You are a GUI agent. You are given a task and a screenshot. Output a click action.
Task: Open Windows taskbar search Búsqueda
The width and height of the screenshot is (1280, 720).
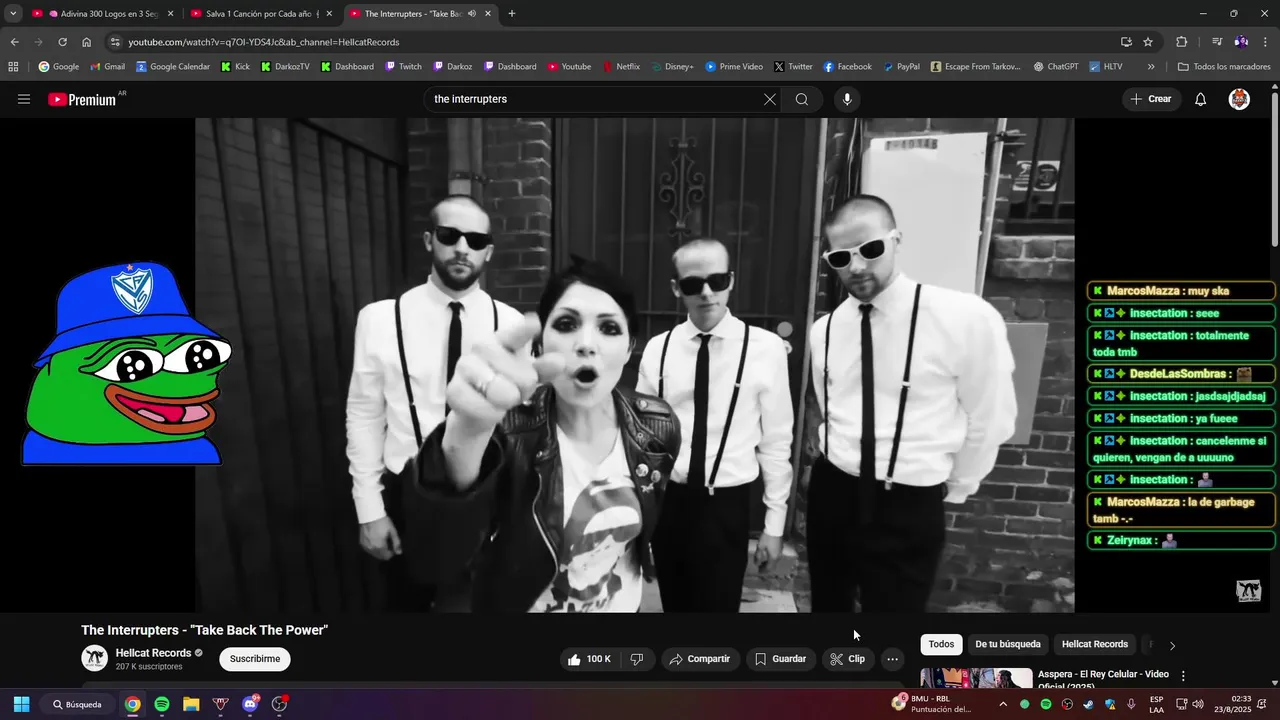coord(77,704)
